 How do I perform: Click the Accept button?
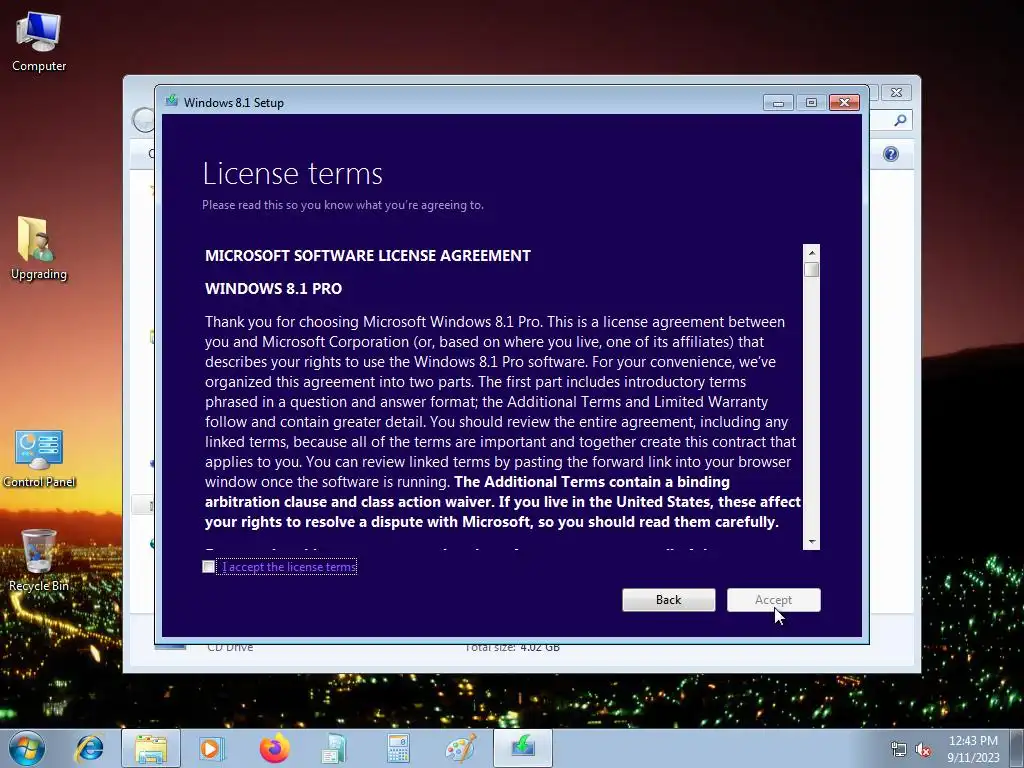click(x=773, y=600)
